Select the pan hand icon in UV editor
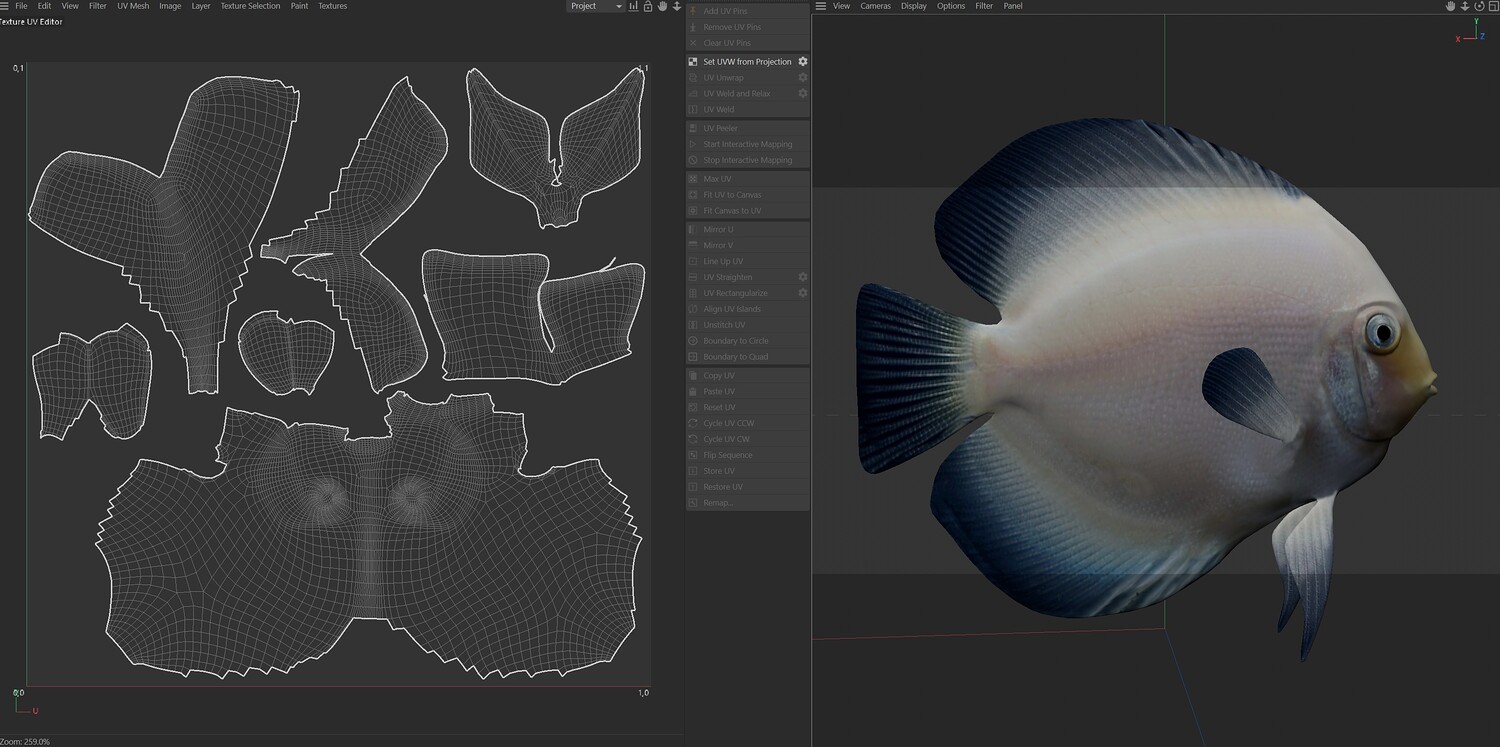This screenshot has width=1500, height=747. click(662, 6)
